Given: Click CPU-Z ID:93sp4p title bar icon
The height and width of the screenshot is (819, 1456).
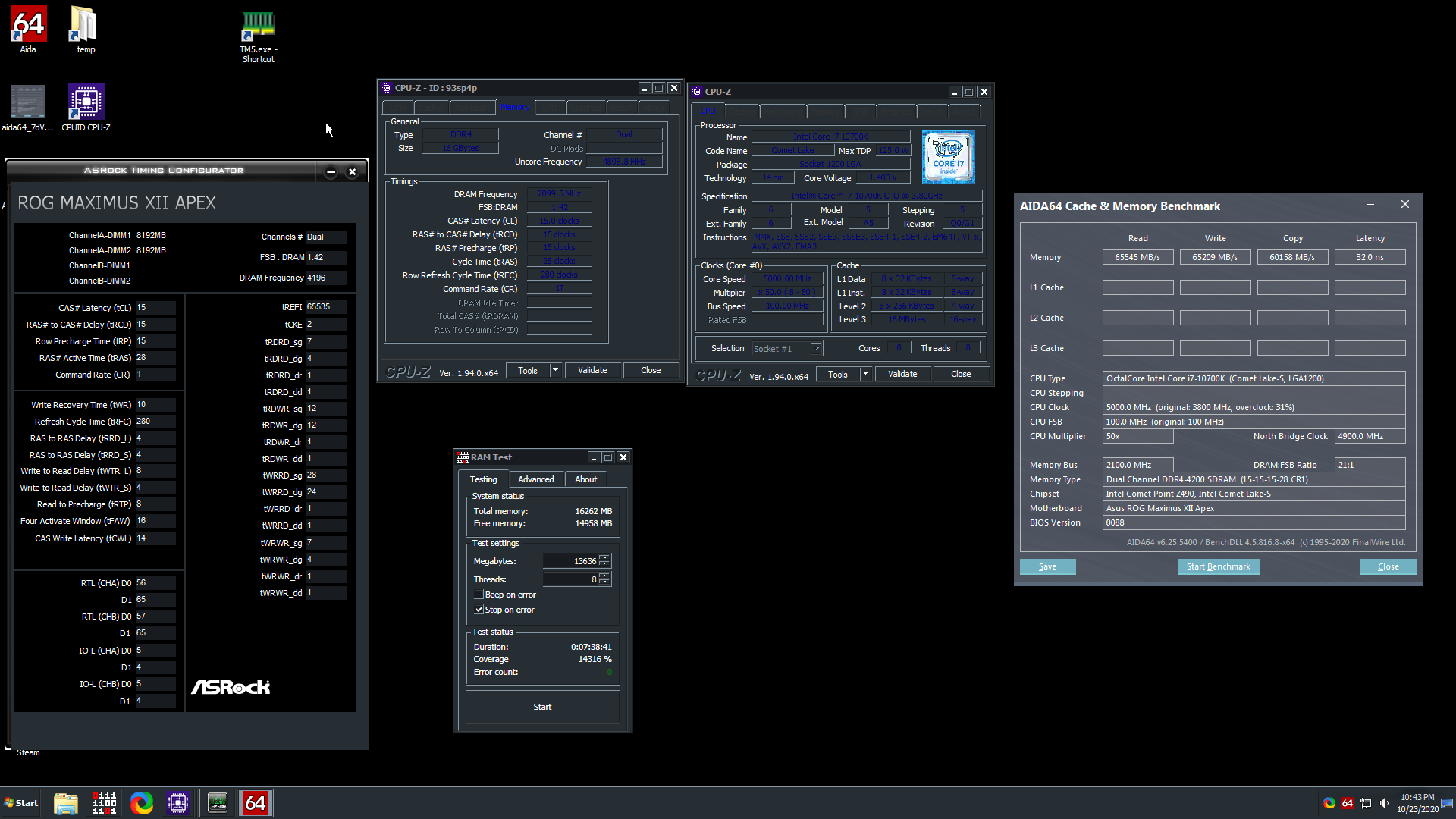Looking at the screenshot, I should pos(387,88).
